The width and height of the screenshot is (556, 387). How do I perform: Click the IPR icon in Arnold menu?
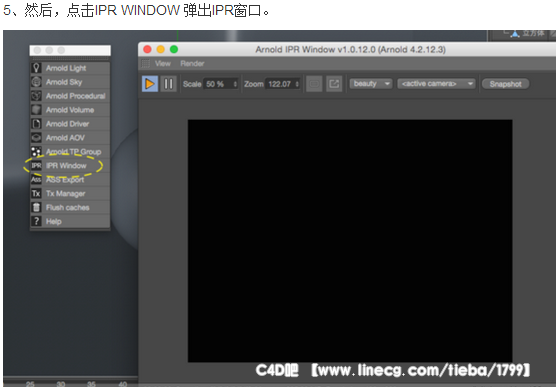tap(36, 166)
